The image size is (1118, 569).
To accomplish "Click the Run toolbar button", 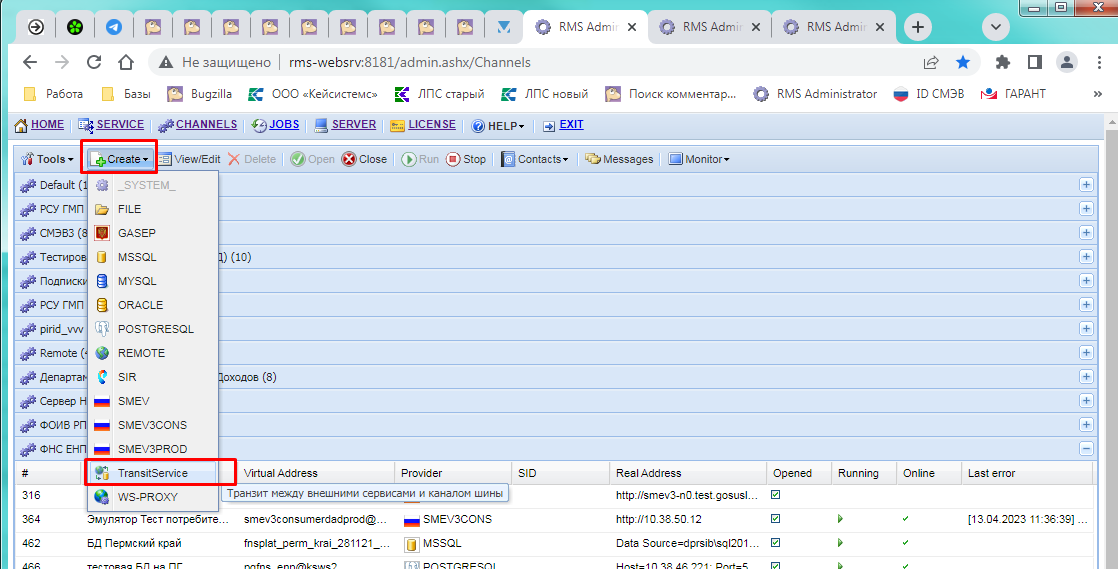I will 420,159.
